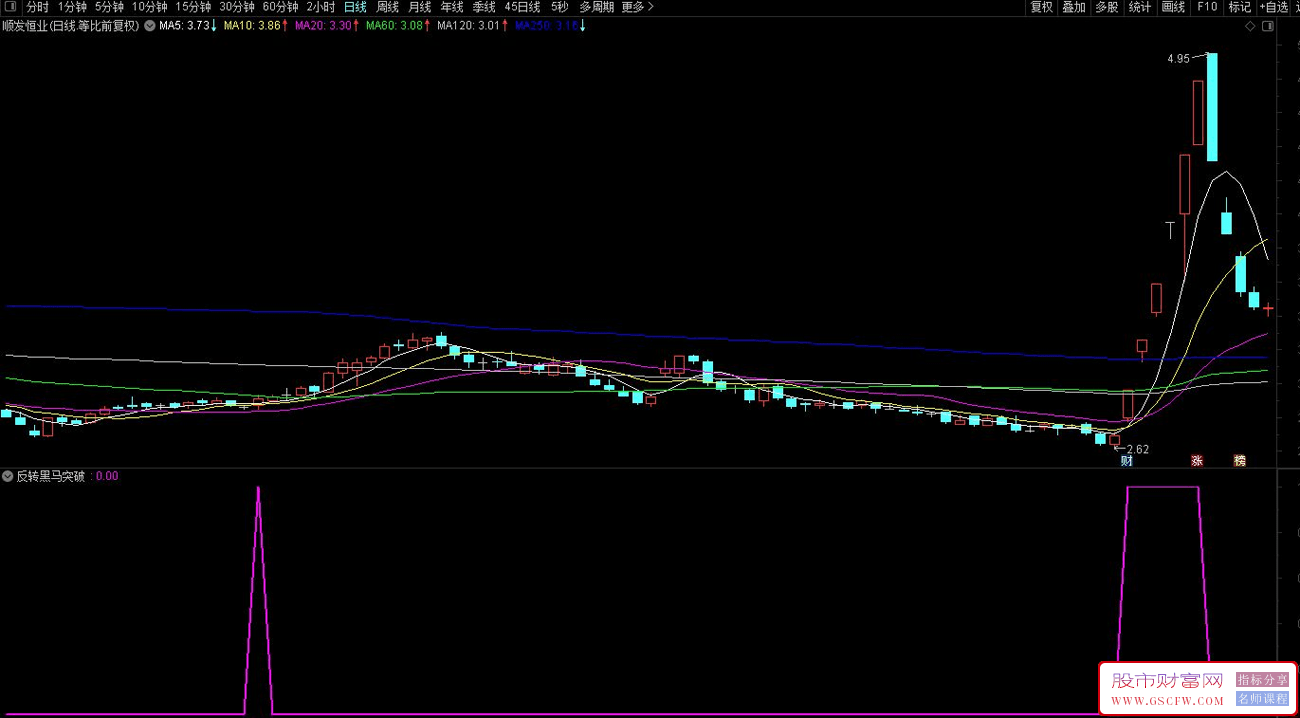Expand the 反转黑马突破 indicator dropdown arrow
The image size is (1300, 718).
click(x=8, y=476)
